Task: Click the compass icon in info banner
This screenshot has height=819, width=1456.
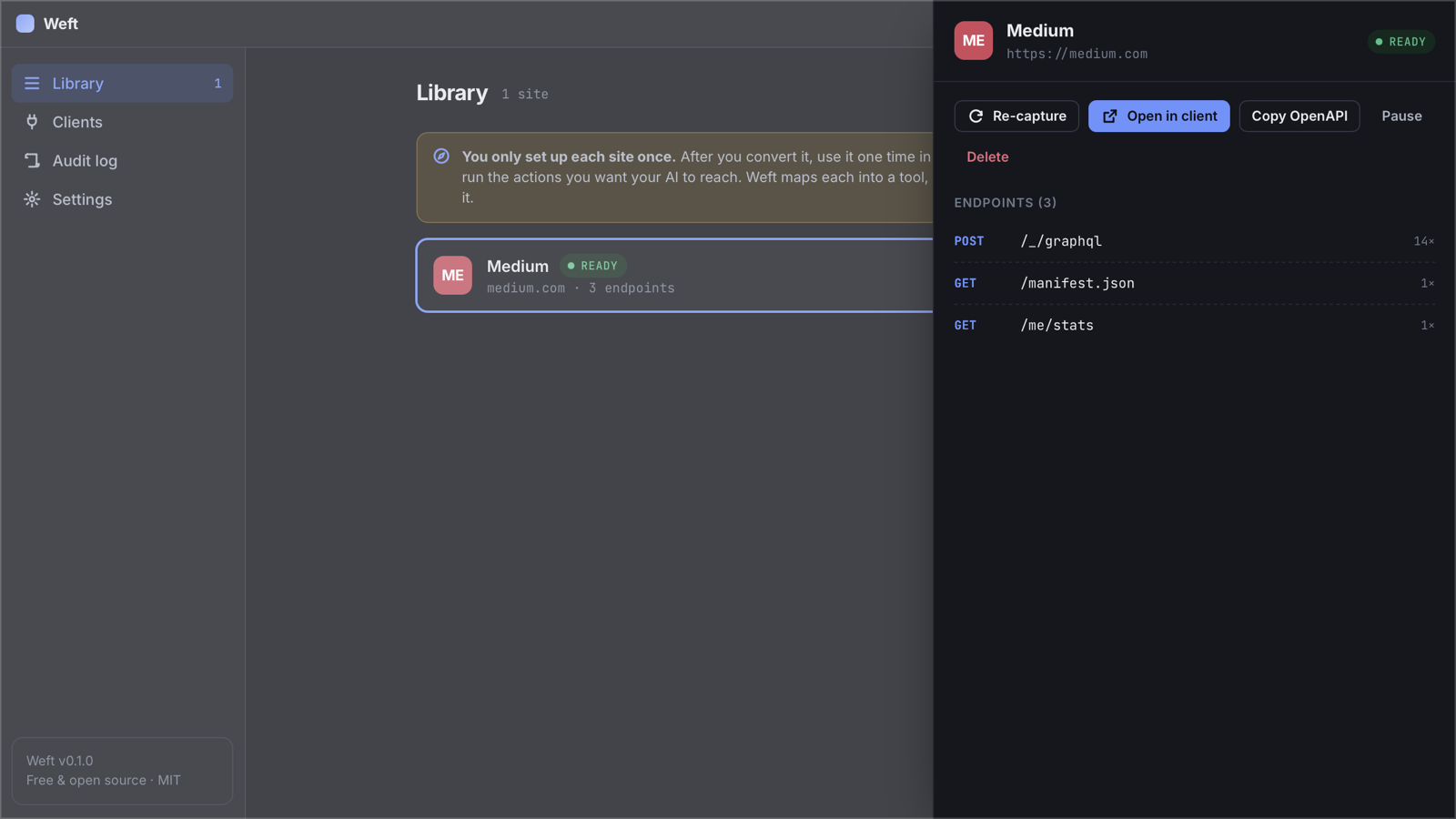Action: [x=441, y=156]
